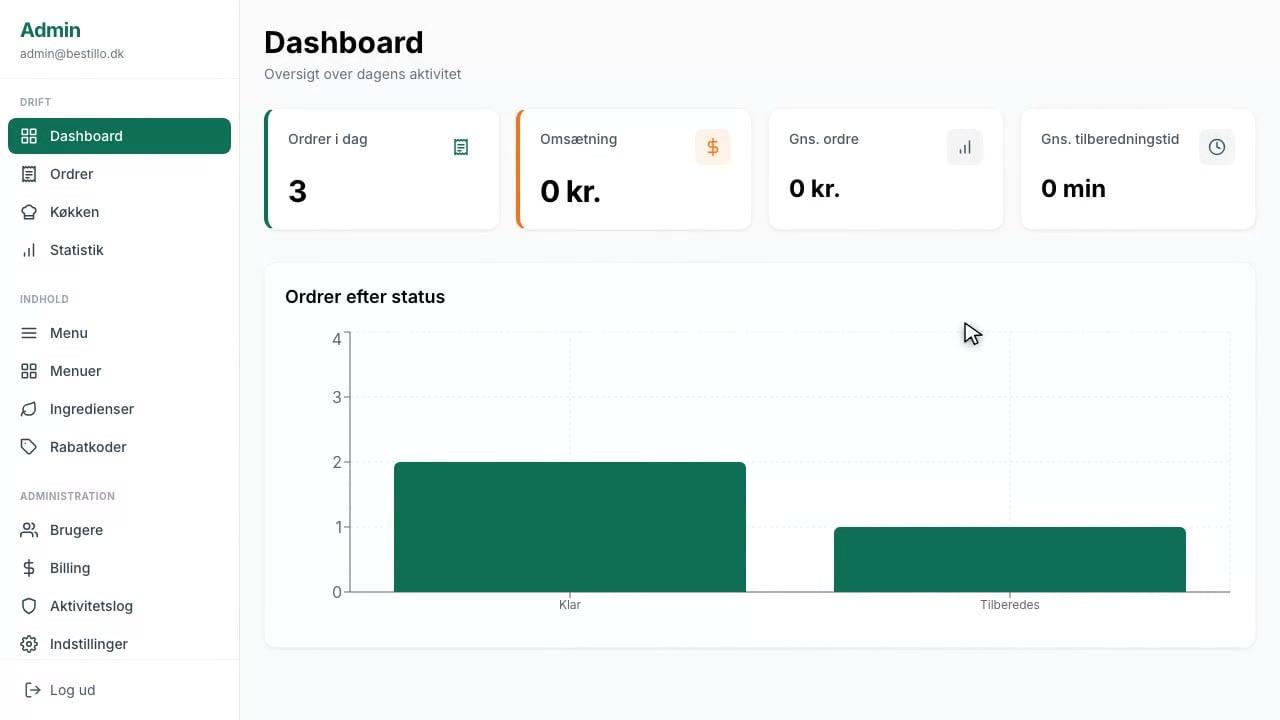
Task: Click the Aktivitetslog shield icon
Action: (29, 606)
